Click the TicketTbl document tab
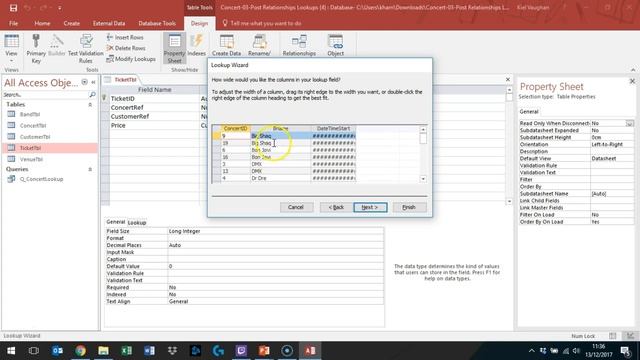Viewport: 640px width, 360px height. (x=125, y=80)
